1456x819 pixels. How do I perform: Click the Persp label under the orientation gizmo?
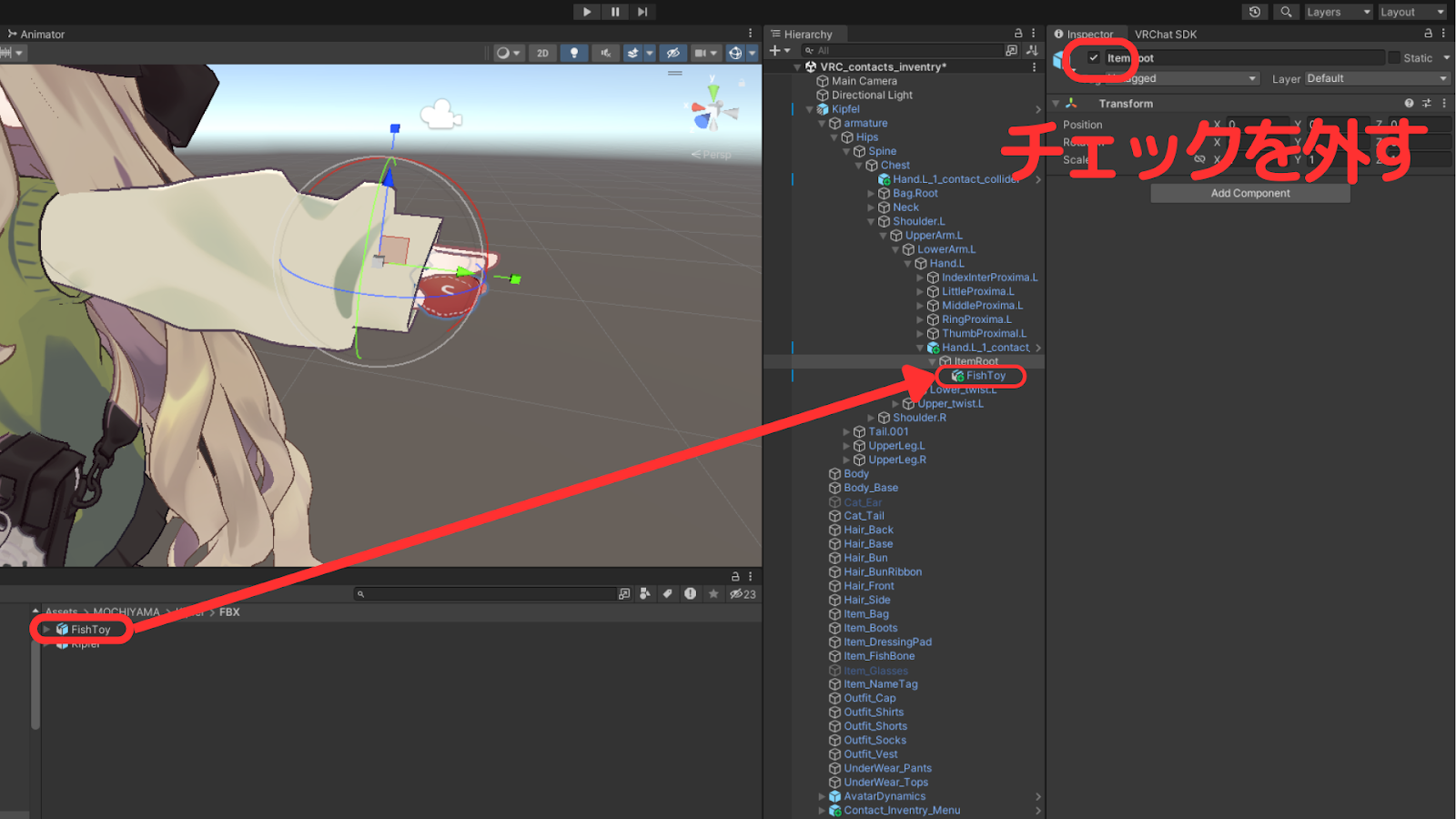[x=712, y=155]
